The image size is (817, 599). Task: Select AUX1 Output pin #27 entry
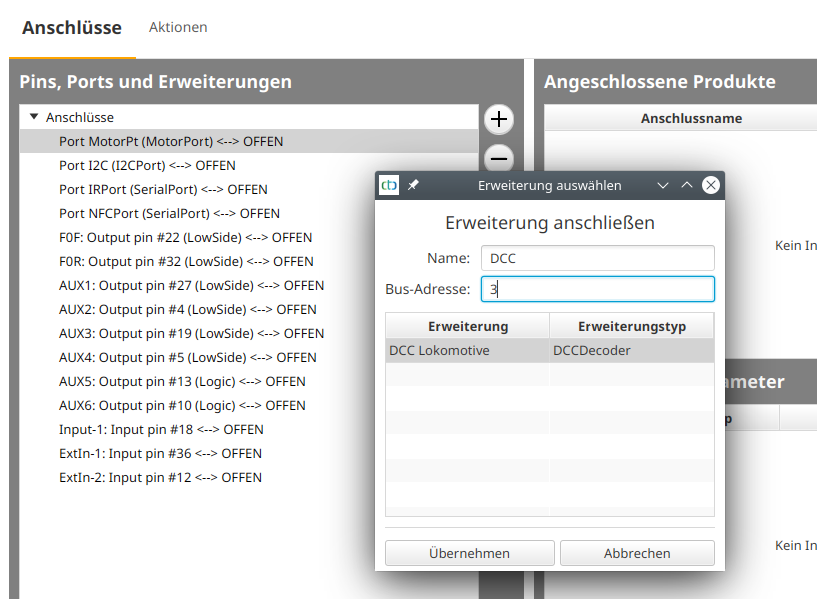click(x=191, y=285)
